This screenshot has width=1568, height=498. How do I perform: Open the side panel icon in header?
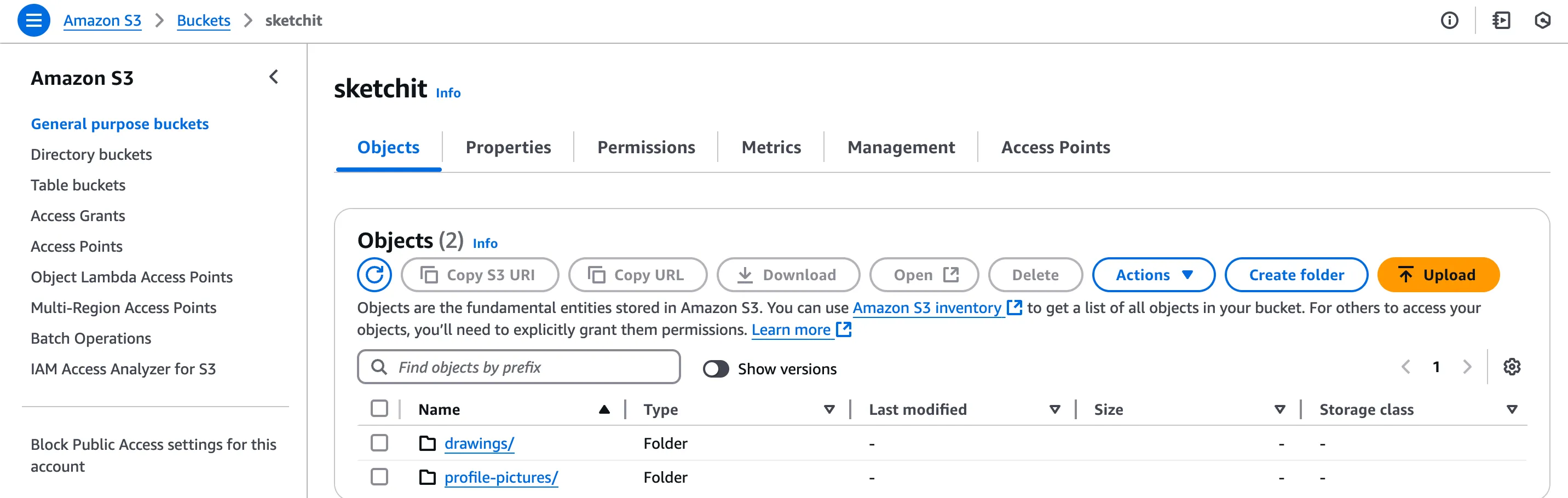[1501, 21]
